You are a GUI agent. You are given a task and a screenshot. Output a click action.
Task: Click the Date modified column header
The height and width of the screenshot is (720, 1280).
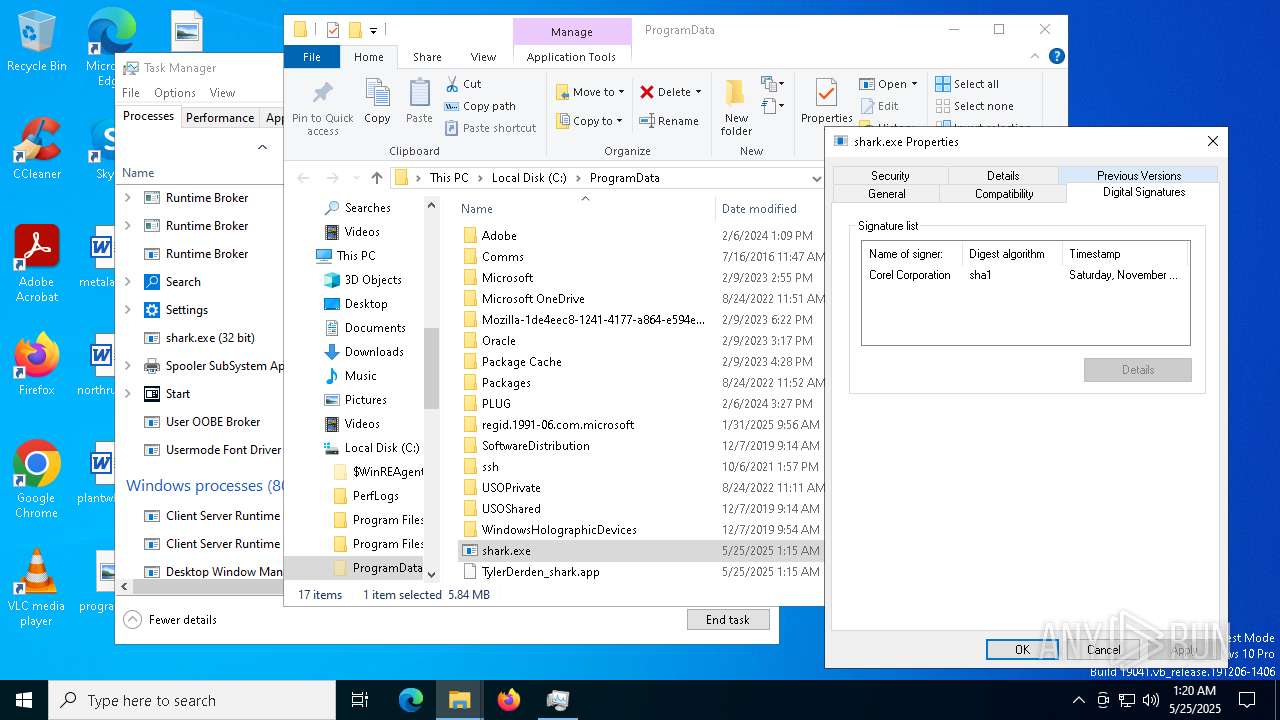tap(760, 208)
